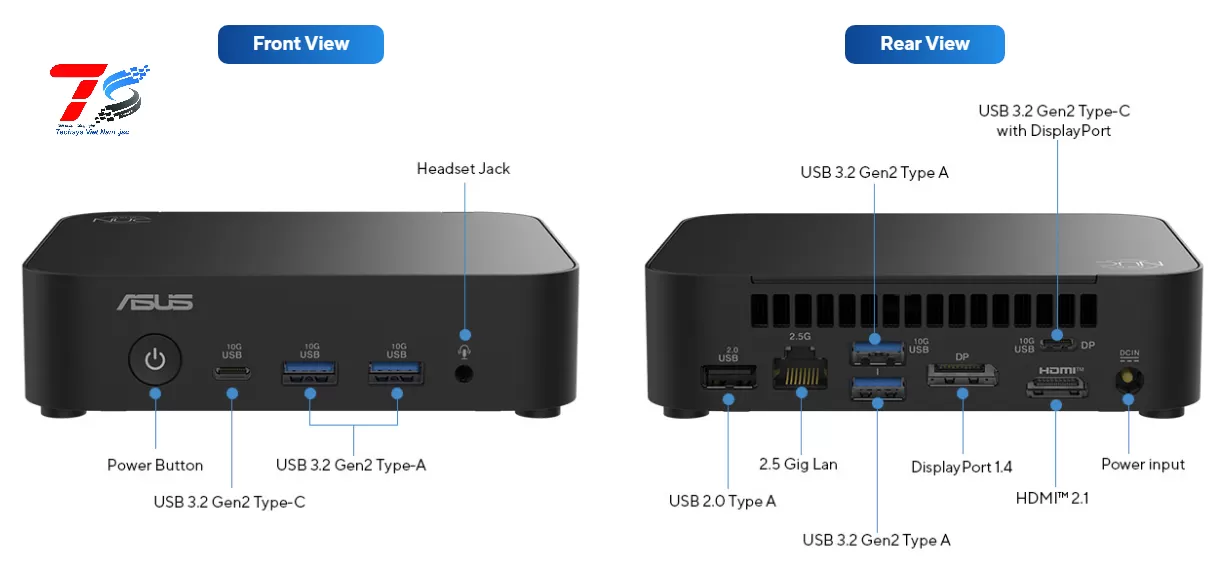This screenshot has width=1231, height=569.
Task: Click the headset jack on the front panel
Action: pos(463,374)
